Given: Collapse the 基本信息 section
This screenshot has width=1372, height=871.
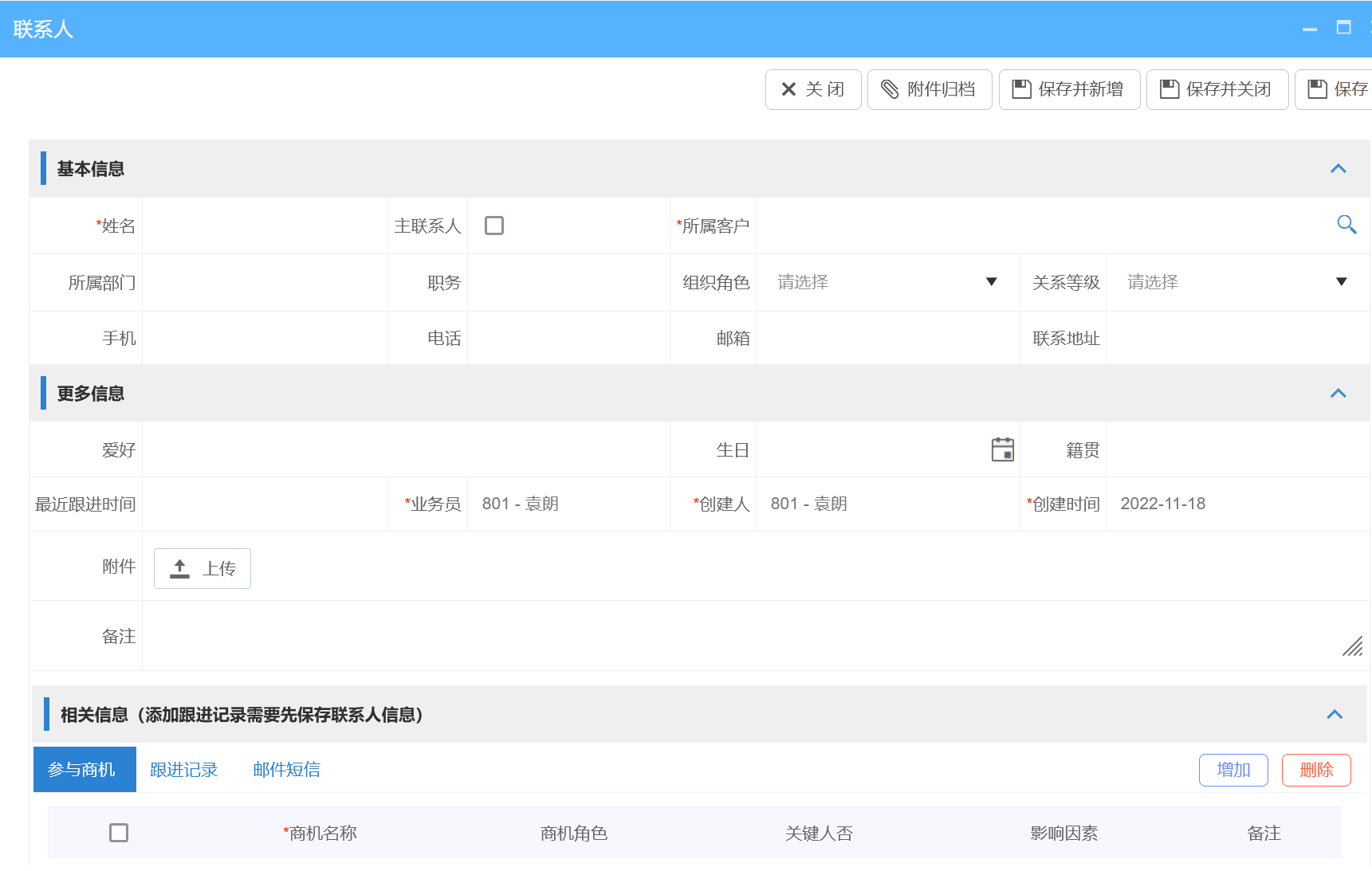Looking at the screenshot, I should click(1339, 169).
